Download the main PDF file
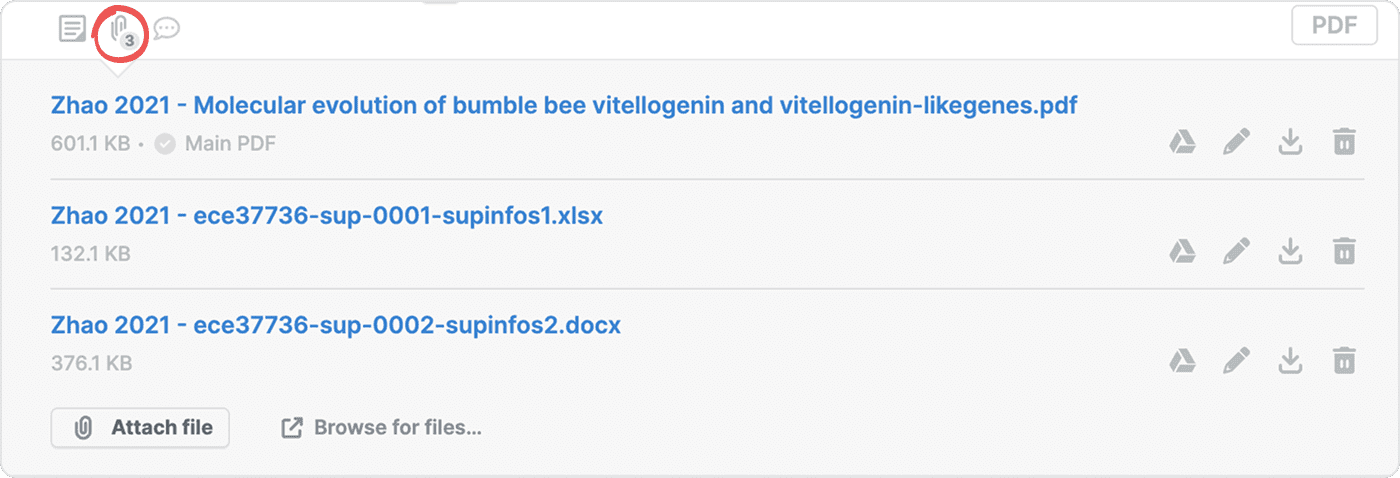This screenshot has width=1400, height=478. click(1291, 142)
